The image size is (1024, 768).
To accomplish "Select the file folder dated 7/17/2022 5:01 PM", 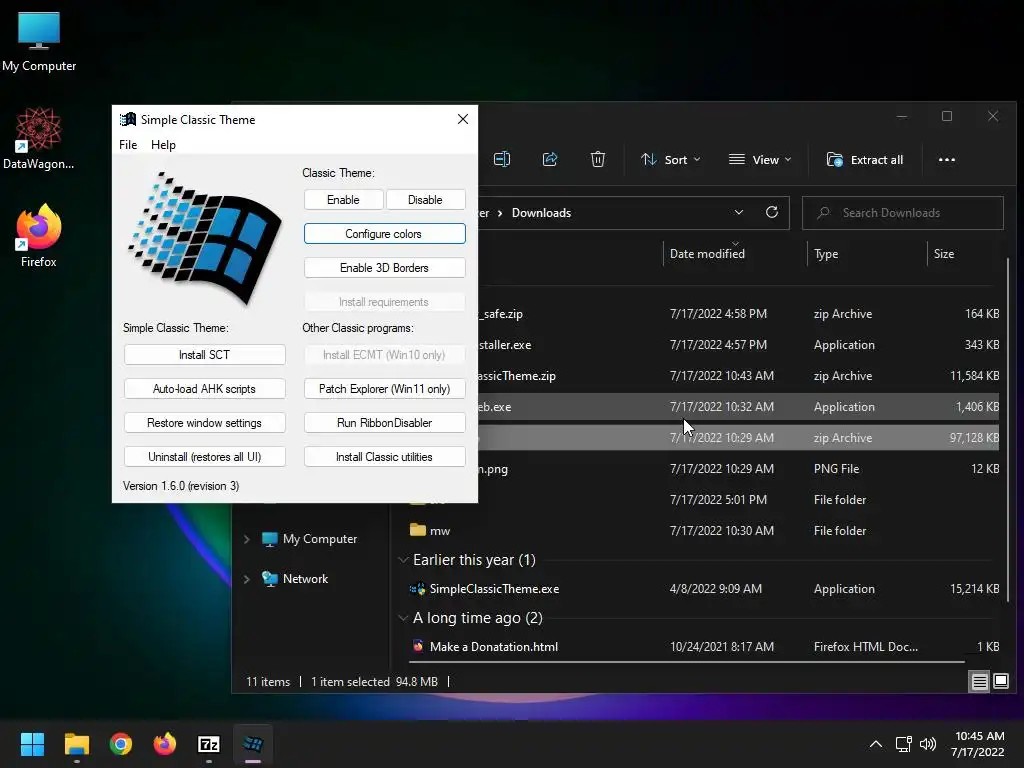I will coord(738,500).
